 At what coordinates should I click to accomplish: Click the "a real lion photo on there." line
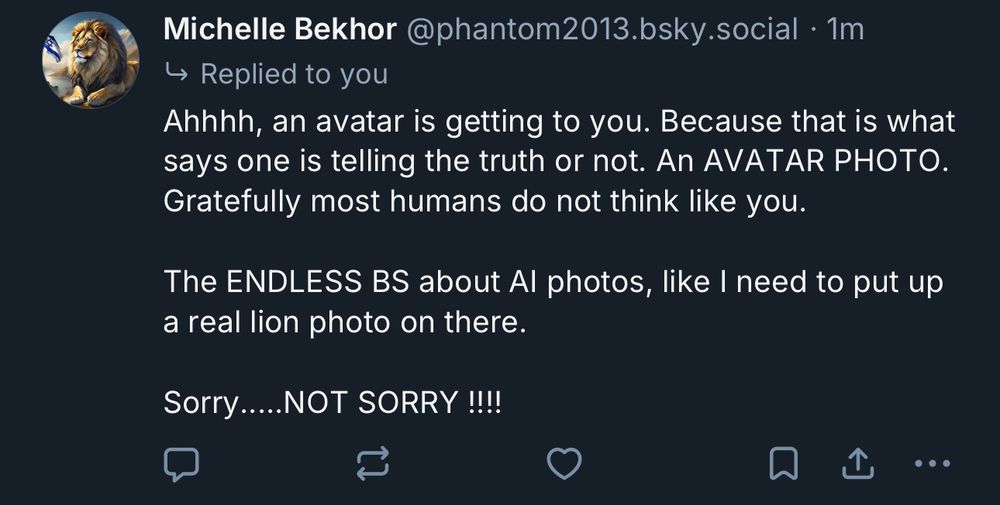click(344, 321)
